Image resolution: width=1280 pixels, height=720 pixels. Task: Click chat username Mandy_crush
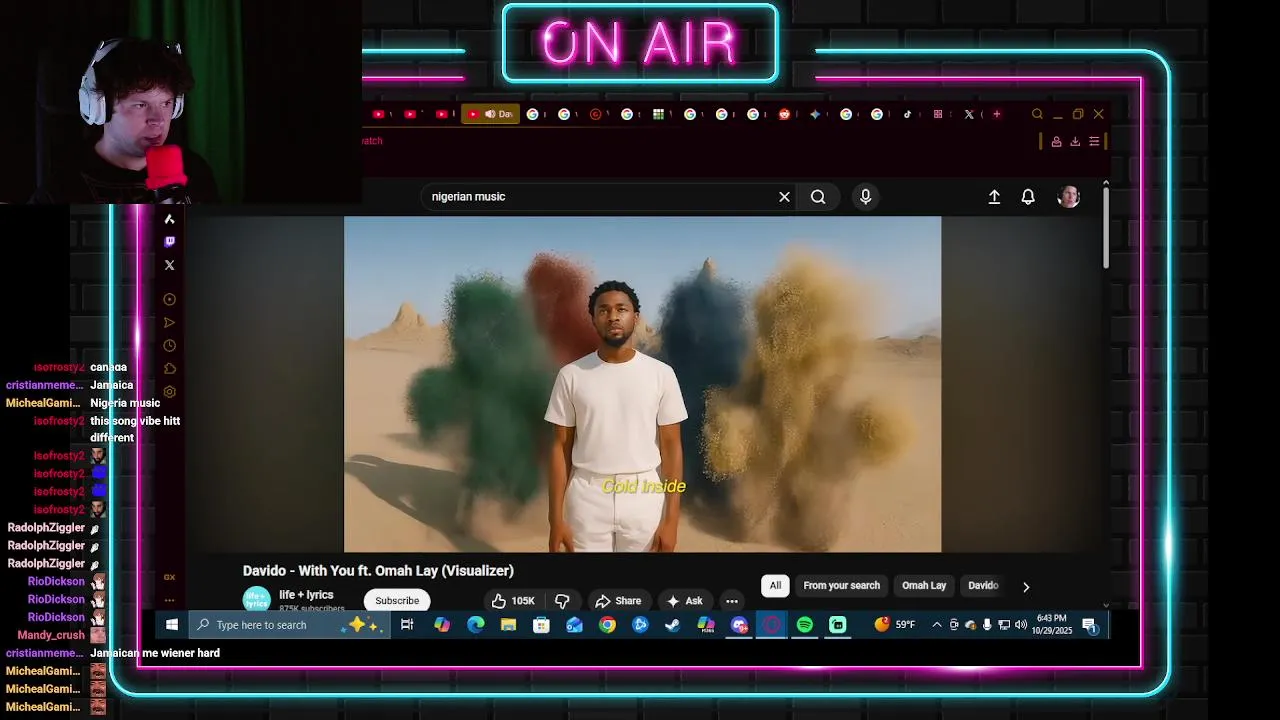pos(51,635)
